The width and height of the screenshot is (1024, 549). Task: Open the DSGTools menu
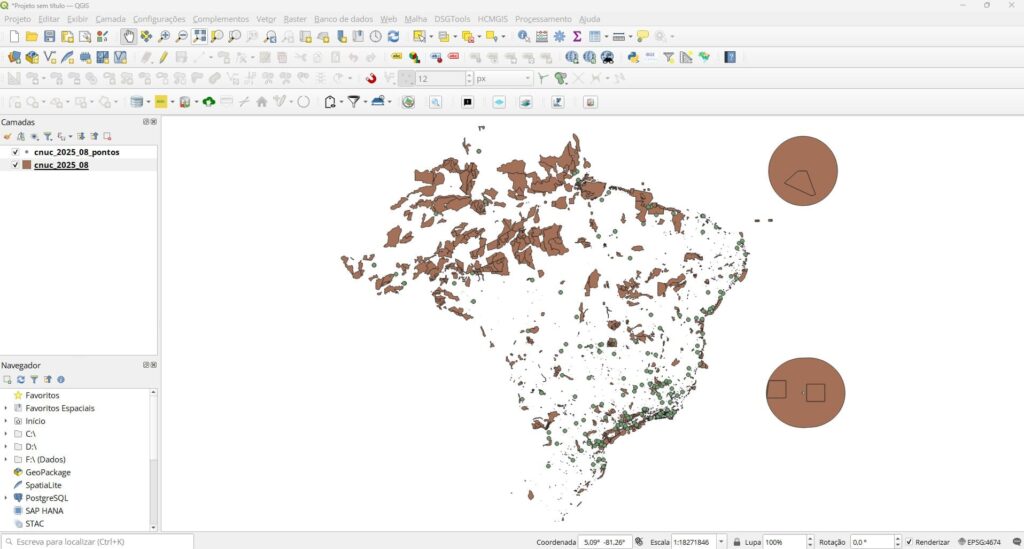click(452, 19)
